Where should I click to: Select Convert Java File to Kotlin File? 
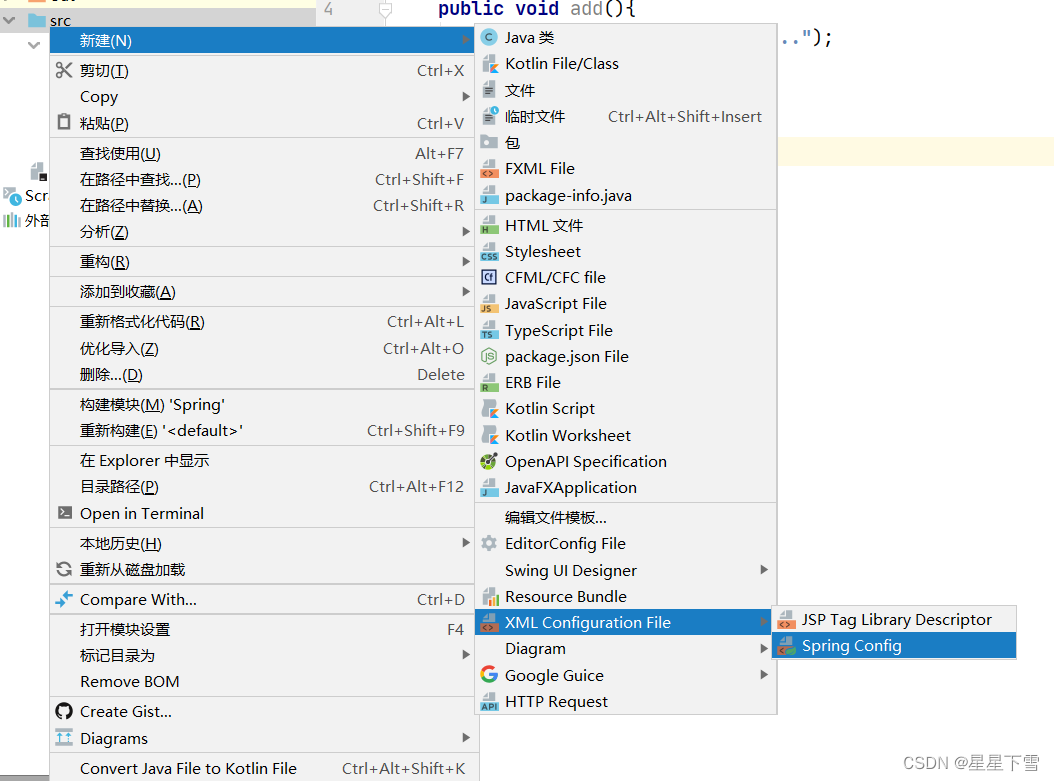coord(262,768)
